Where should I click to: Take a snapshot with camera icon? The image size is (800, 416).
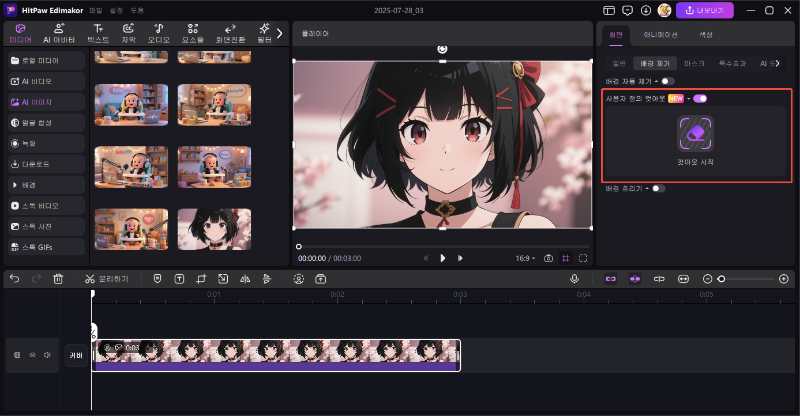548,258
